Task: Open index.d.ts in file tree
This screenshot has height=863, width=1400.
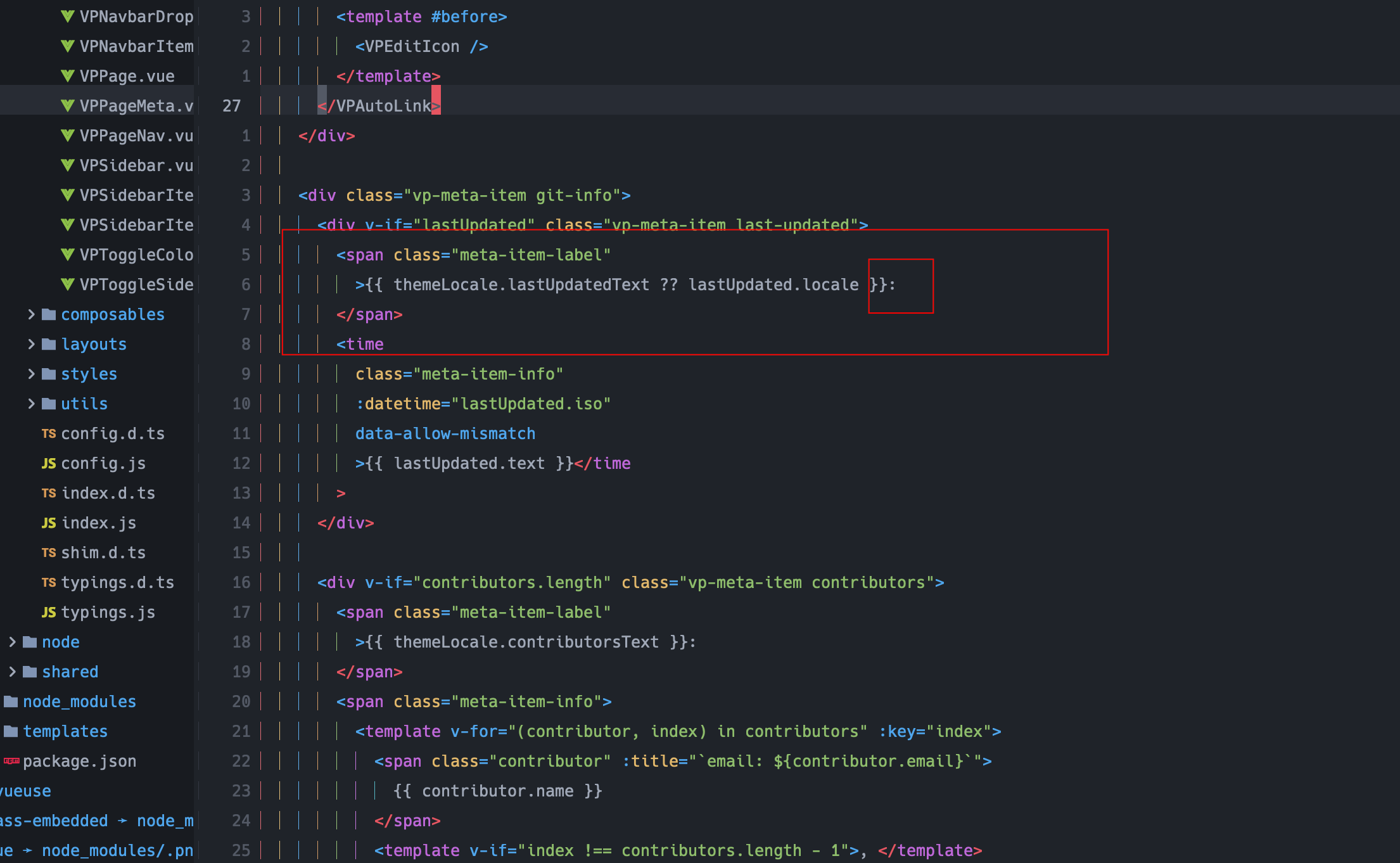Action: (x=108, y=493)
